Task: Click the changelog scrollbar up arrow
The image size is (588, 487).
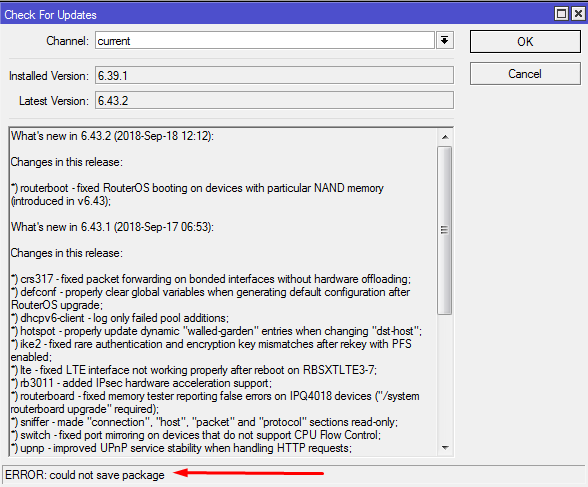Action: (445, 137)
